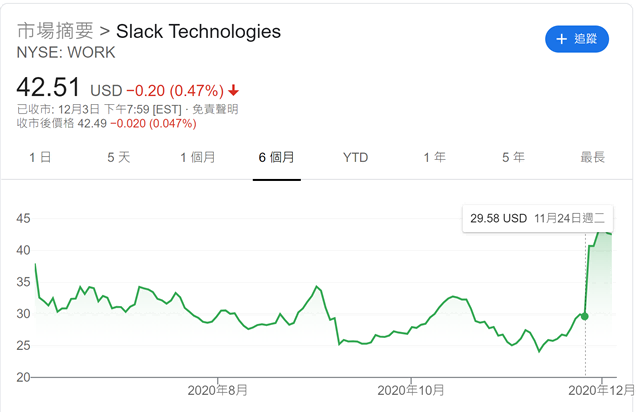Show the 1 年 chart range
The width and height of the screenshot is (640, 412).
click(x=434, y=157)
